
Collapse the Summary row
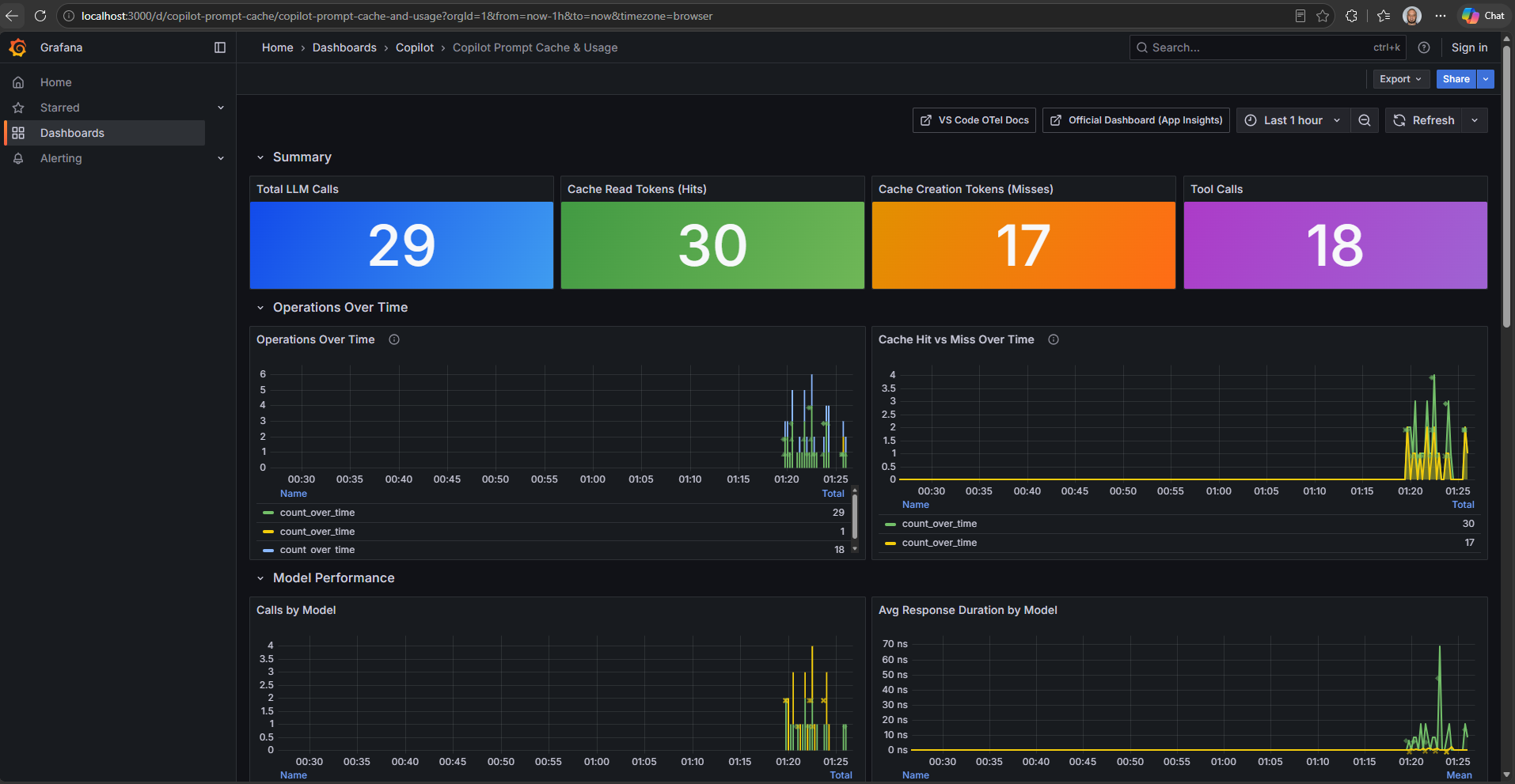point(260,157)
